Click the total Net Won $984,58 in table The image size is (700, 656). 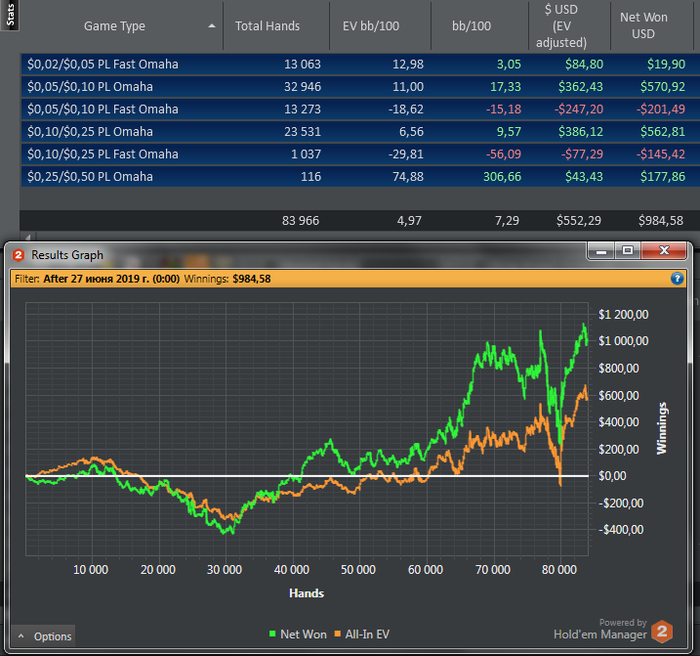click(x=661, y=221)
